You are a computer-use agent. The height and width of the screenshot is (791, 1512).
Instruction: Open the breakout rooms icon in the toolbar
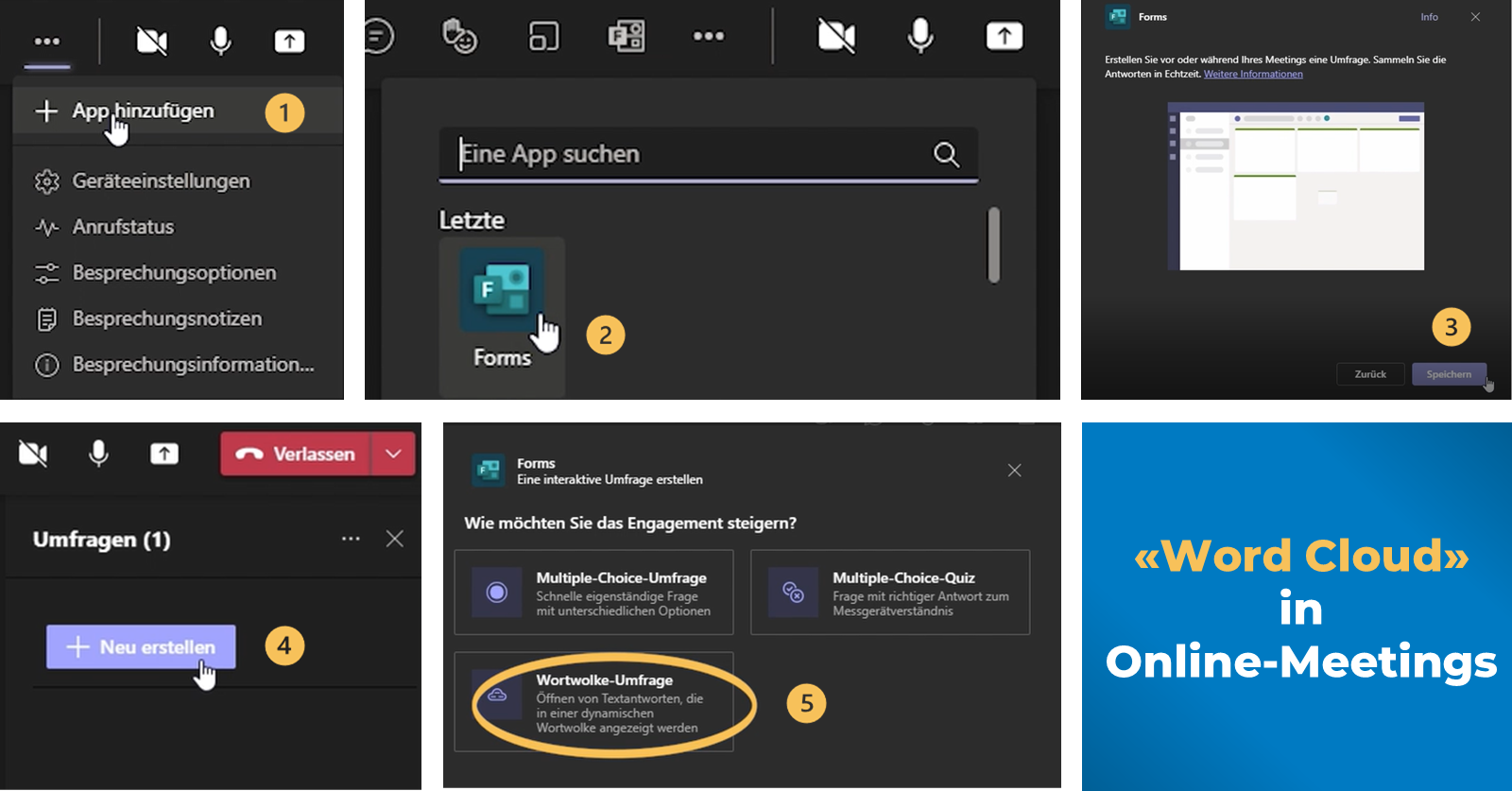[x=543, y=36]
